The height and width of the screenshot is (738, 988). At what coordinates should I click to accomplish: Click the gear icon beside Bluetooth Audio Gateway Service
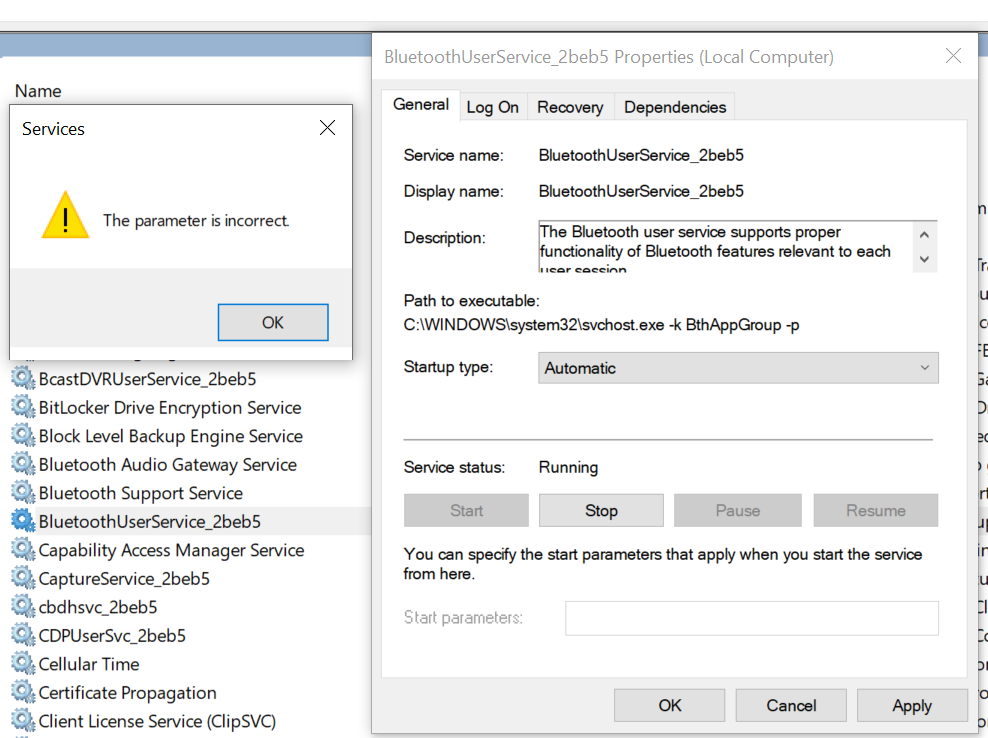[23, 464]
